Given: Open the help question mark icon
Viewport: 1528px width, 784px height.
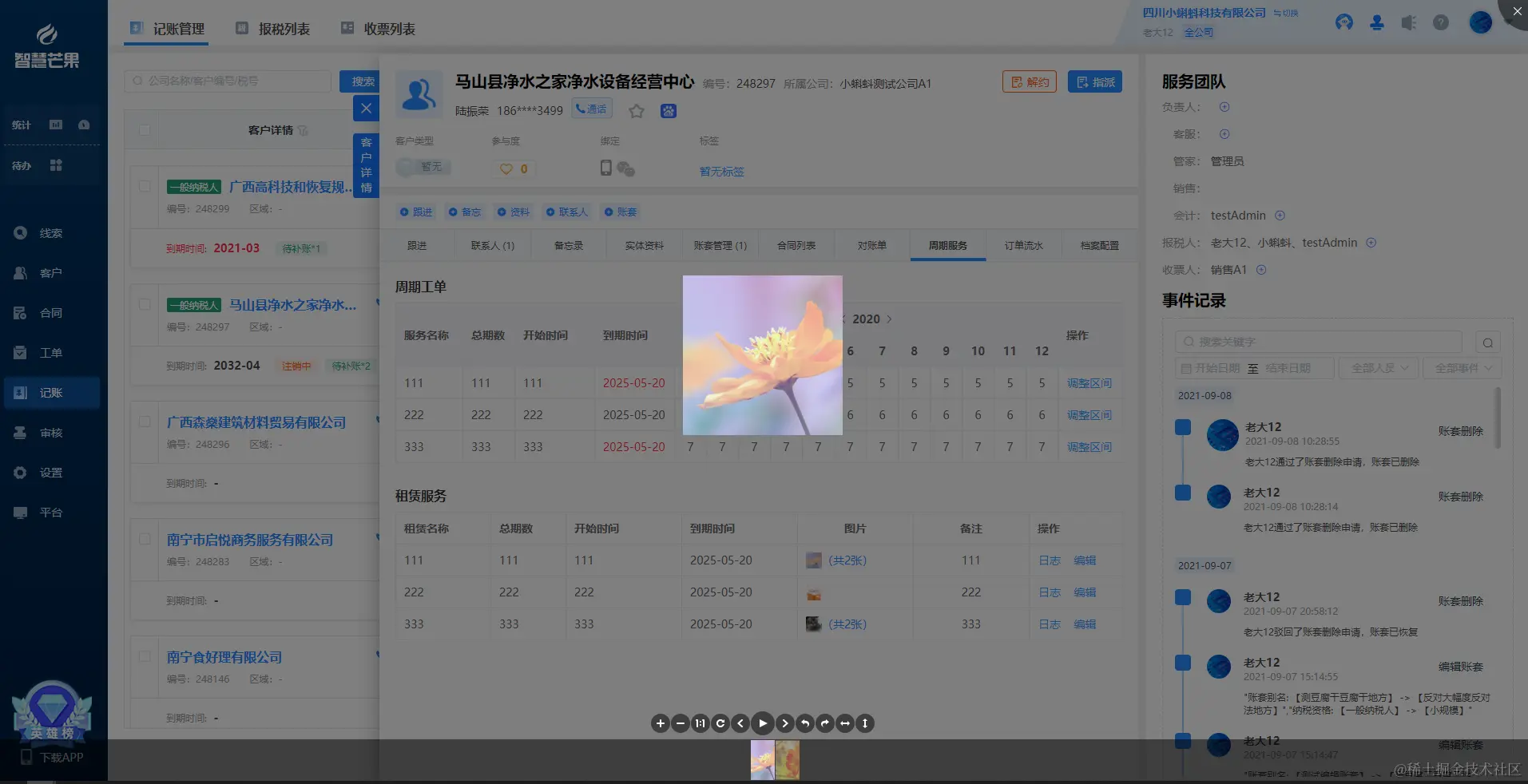Looking at the screenshot, I should pyautogui.click(x=1441, y=22).
